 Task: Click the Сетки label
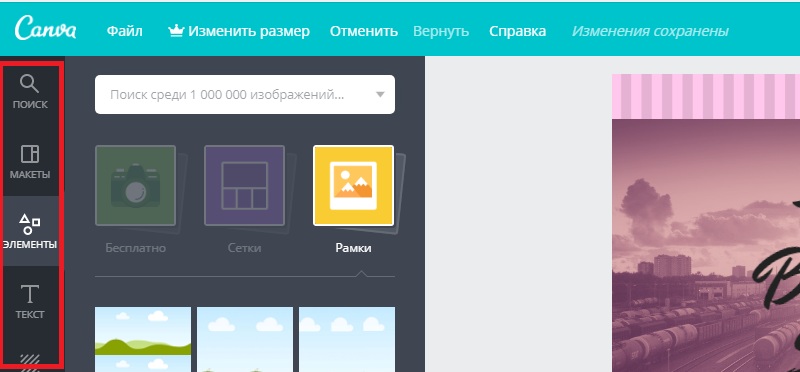[x=244, y=248]
